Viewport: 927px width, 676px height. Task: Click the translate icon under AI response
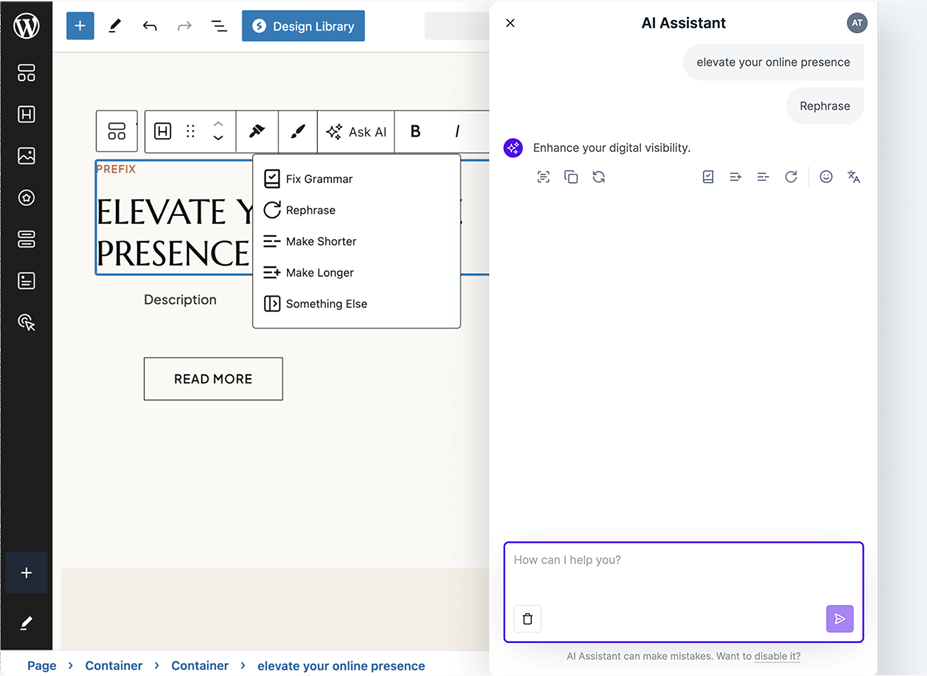coord(854,177)
